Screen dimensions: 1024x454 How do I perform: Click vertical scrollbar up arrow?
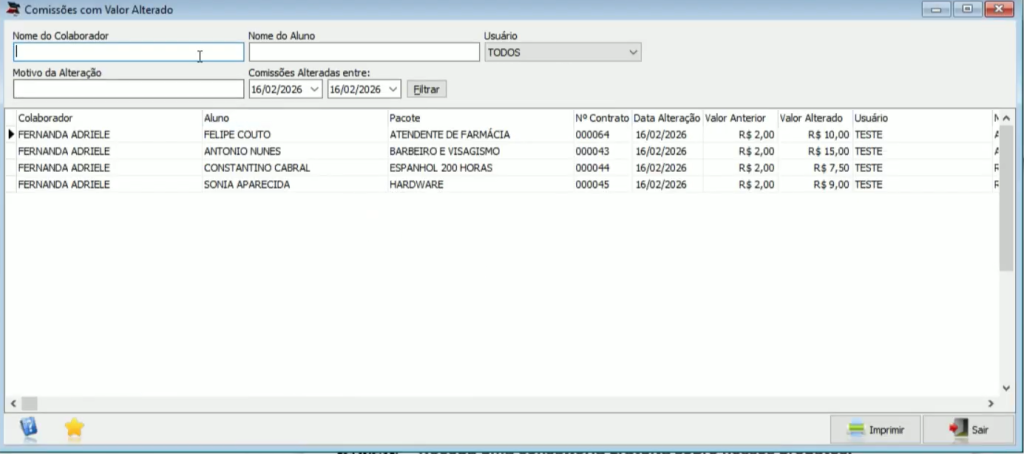click(x=1006, y=118)
